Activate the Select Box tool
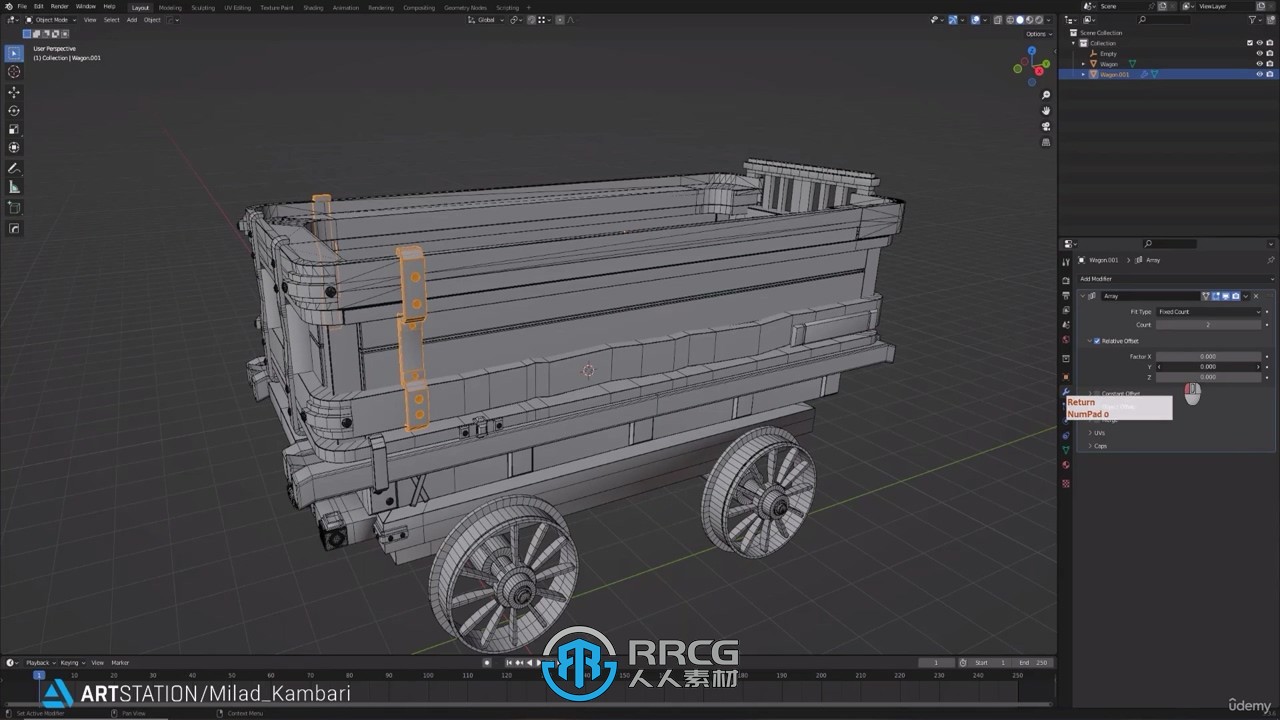 [x=14, y=53]
